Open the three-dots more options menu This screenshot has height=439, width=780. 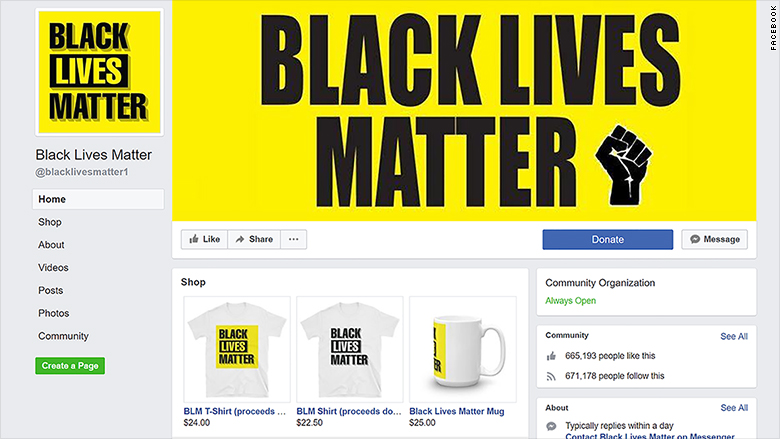[x=293, y=239]
